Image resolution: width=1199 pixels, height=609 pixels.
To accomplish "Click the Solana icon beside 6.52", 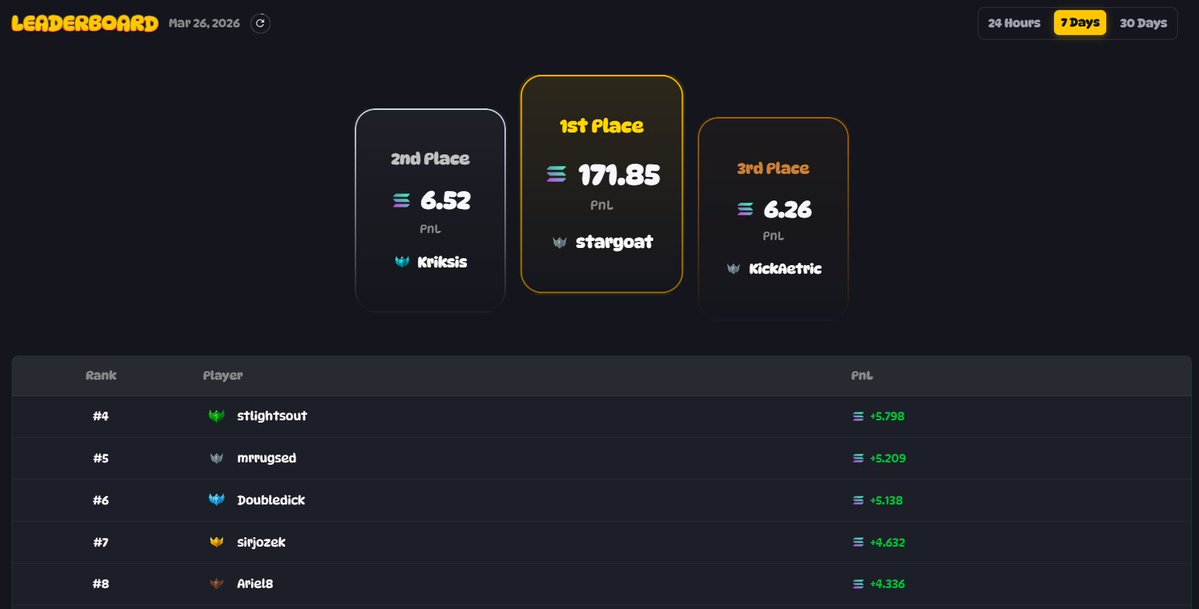I will pyautogui.click(x=401, y=200).
